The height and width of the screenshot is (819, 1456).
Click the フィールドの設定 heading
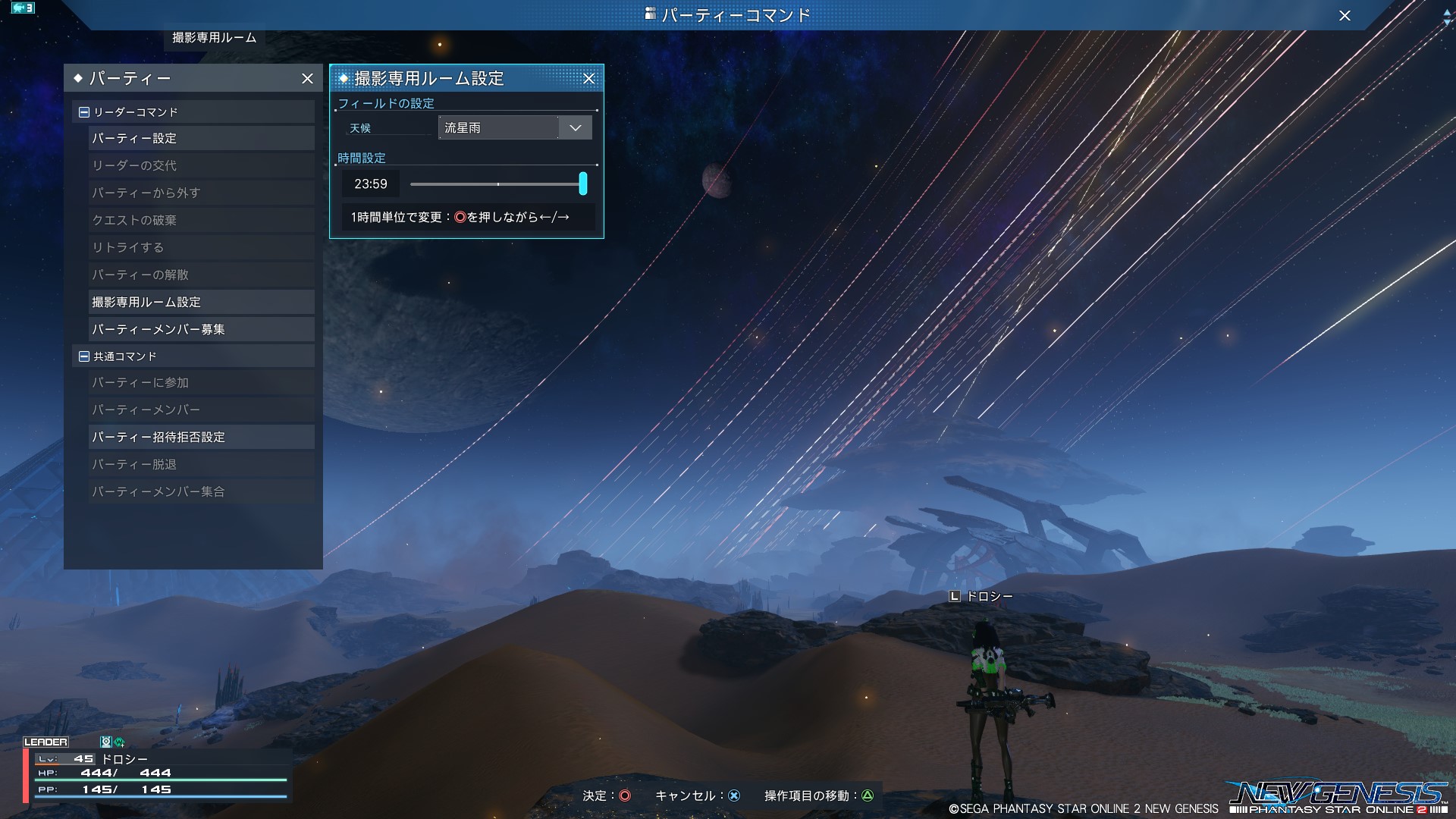(x=386, y=103)
